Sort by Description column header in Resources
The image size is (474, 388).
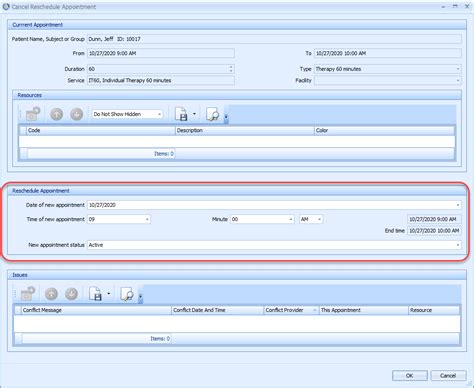coord(245,130)
